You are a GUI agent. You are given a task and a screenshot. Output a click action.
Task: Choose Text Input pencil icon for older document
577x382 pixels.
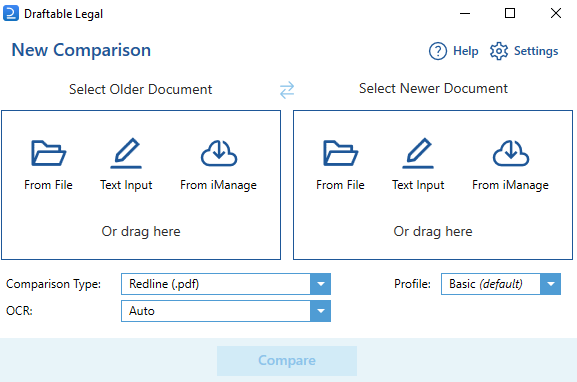point(126,153)
